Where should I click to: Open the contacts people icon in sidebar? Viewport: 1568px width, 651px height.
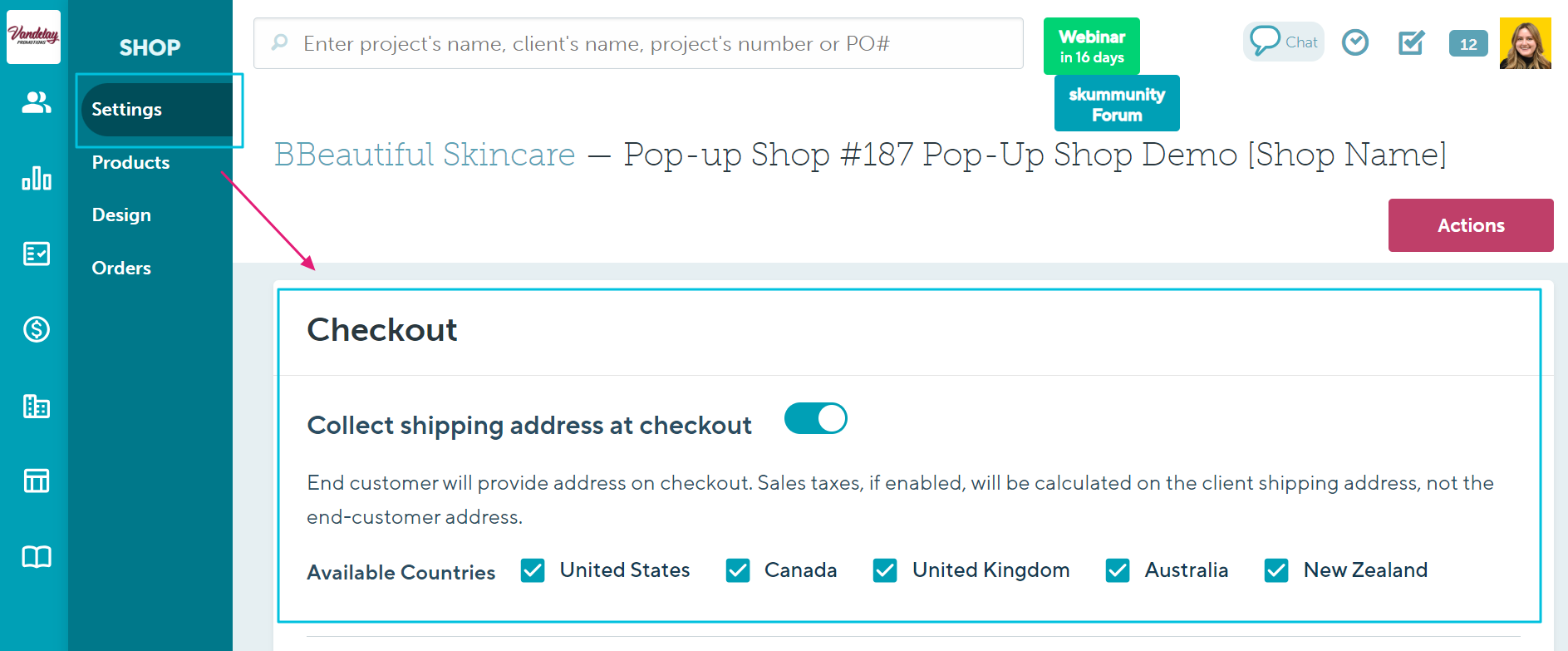(37, 103)
